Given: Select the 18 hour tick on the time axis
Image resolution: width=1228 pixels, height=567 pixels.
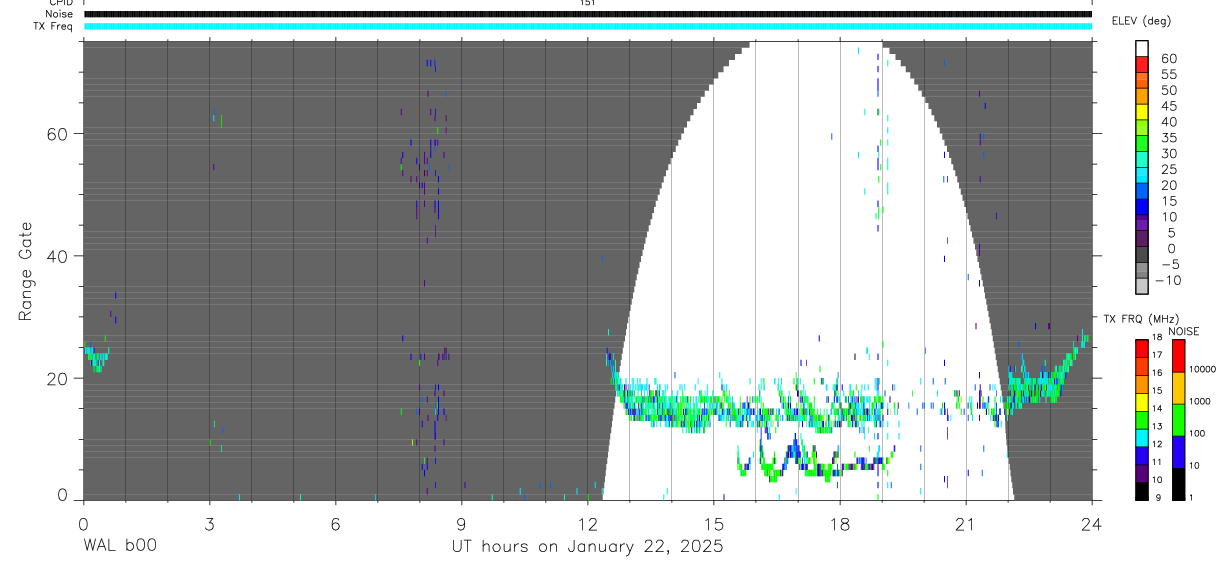Looking at the screenshot, I should [839, 523].
